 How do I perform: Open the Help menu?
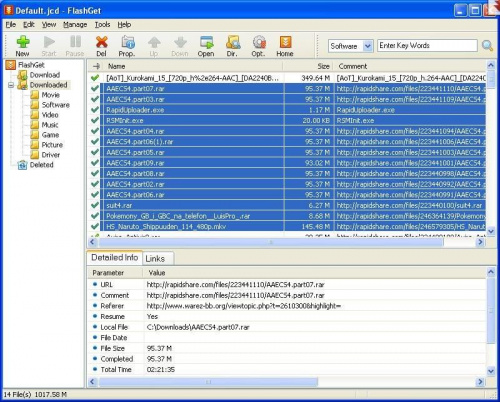pos(124,24)
